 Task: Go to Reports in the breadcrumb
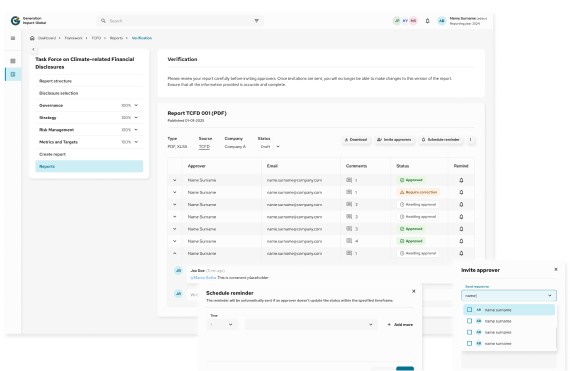pos(116,38)
